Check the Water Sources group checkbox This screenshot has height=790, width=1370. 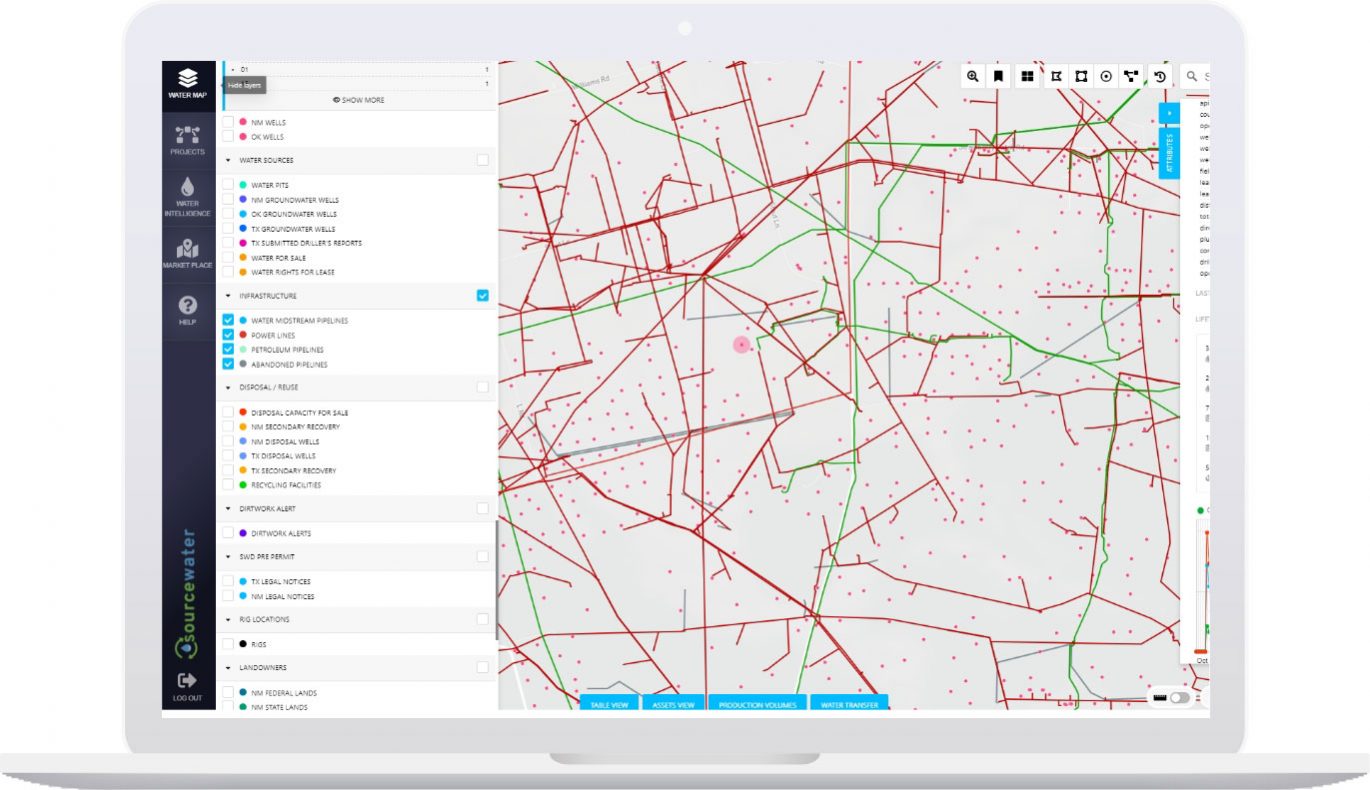pyautogui.click(x=483, y=160)
